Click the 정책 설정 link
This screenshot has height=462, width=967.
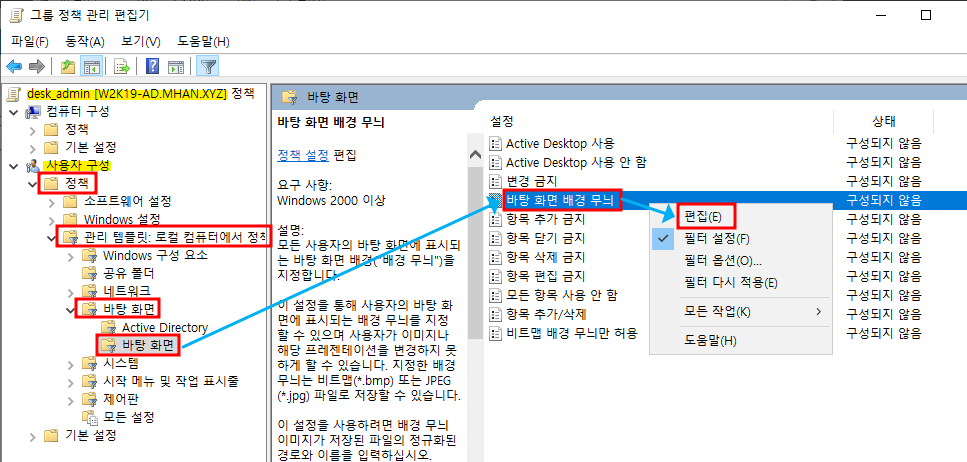click(303, 155)
